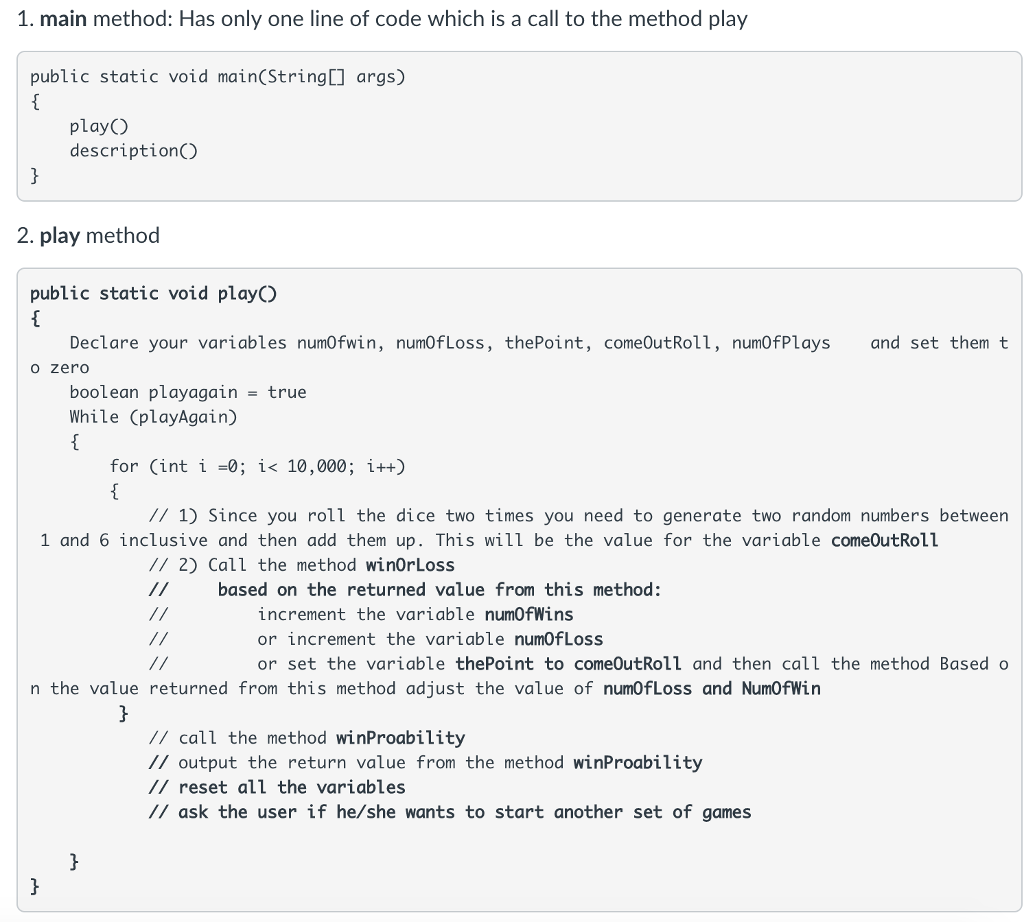Click "// call the method winProability" comment
1024x922 pixels.
click(x=306, y=738)
